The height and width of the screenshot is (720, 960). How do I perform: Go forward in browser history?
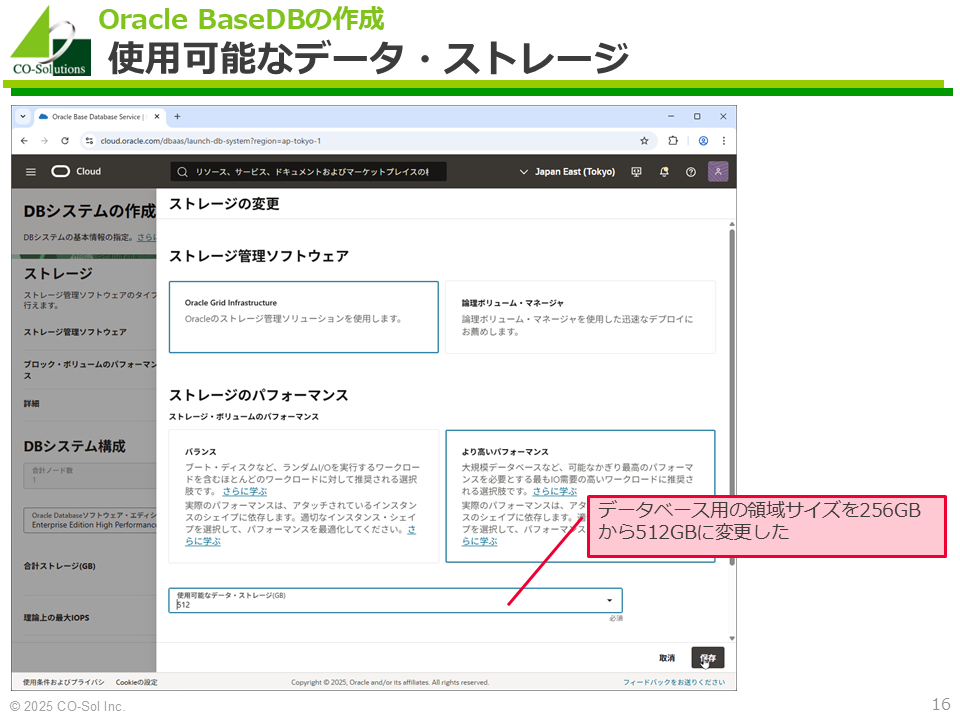pos(45,141)
